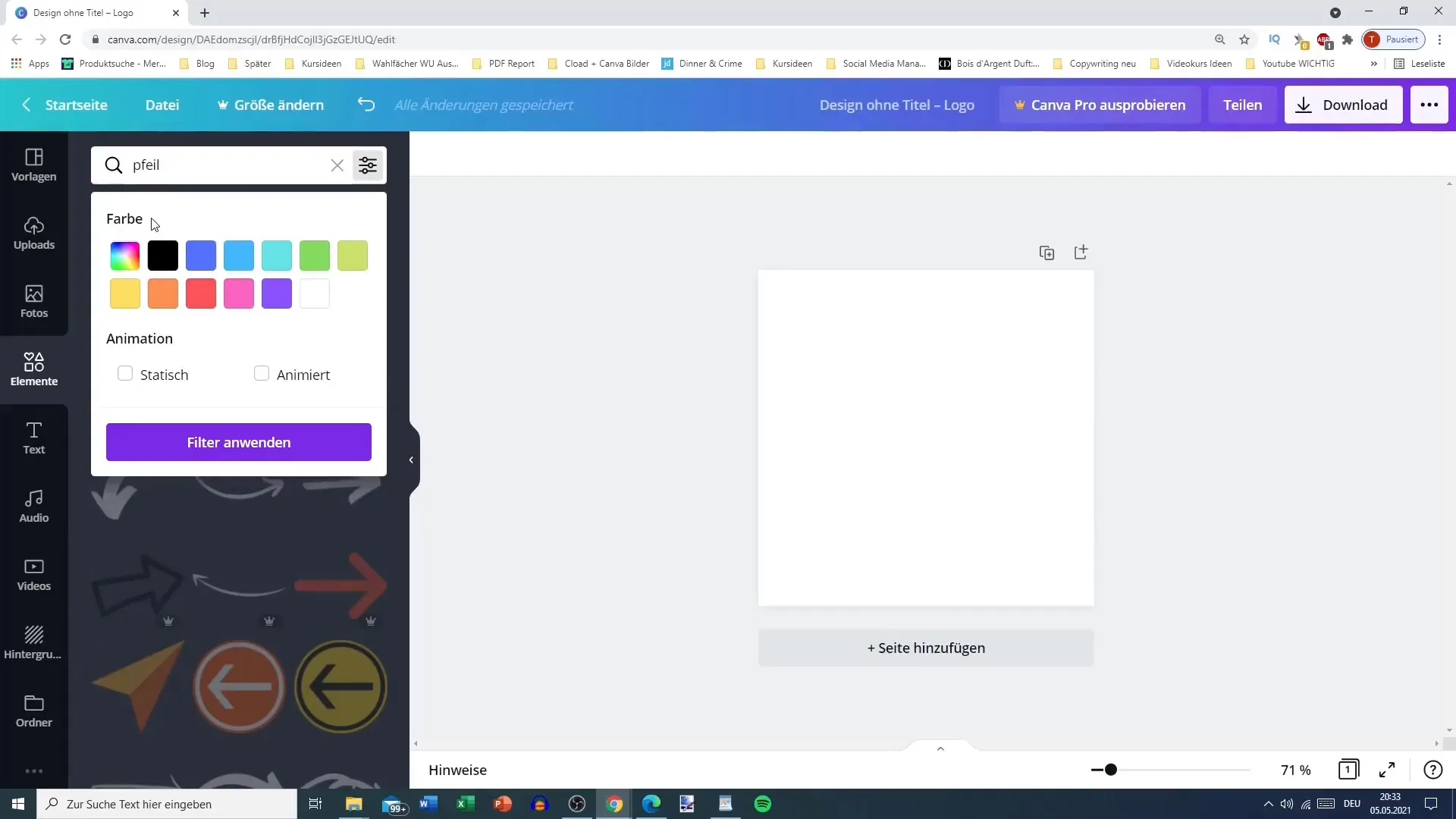
Task: Clear the pfeil search input field
Action: click(337, 165)
